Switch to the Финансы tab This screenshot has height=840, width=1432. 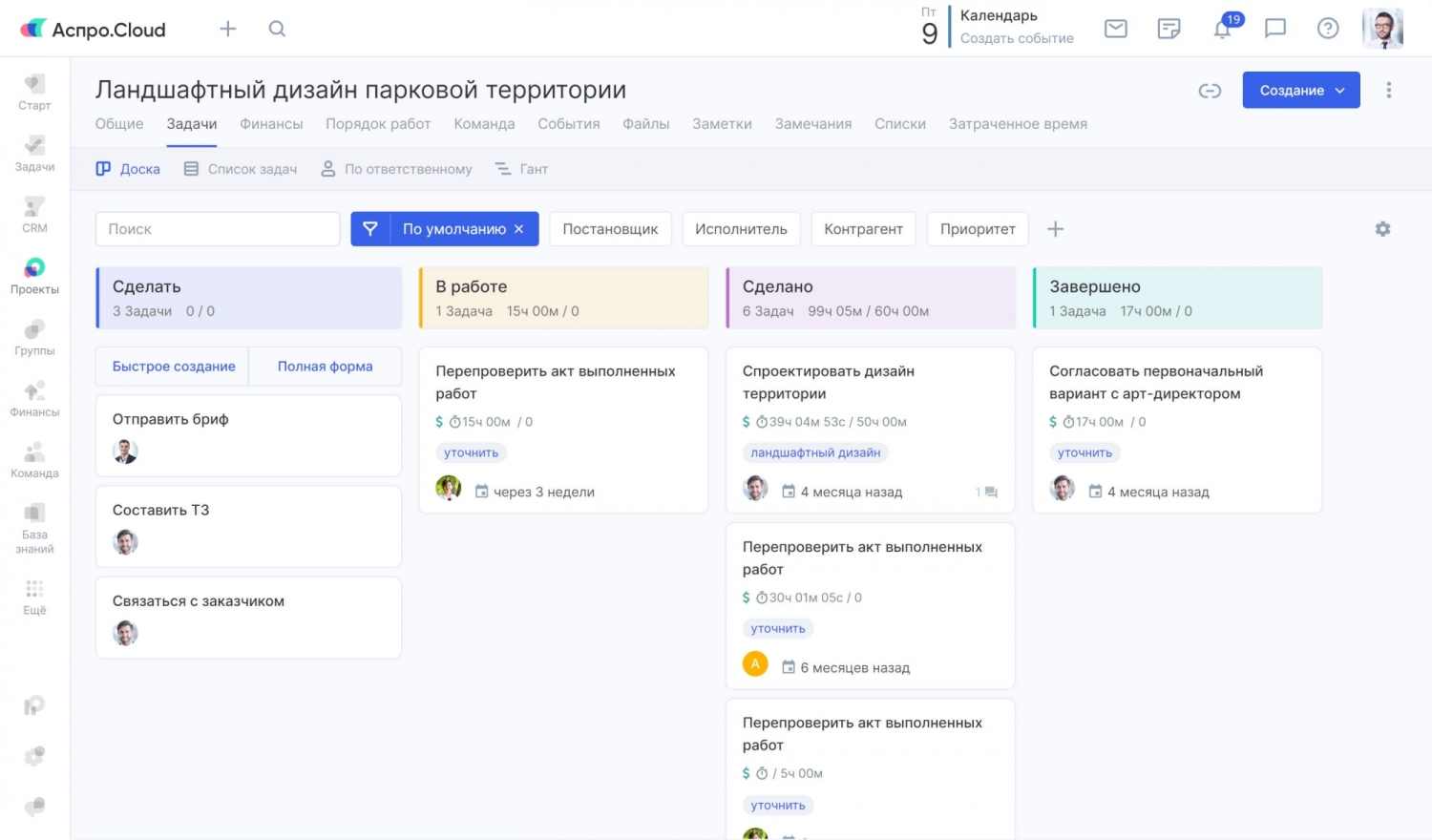coord(271,124)
